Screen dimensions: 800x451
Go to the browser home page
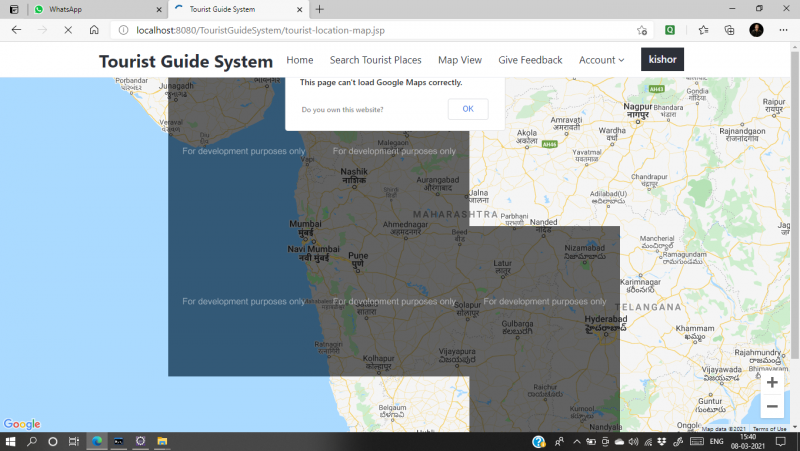click(x=94, y=30)
